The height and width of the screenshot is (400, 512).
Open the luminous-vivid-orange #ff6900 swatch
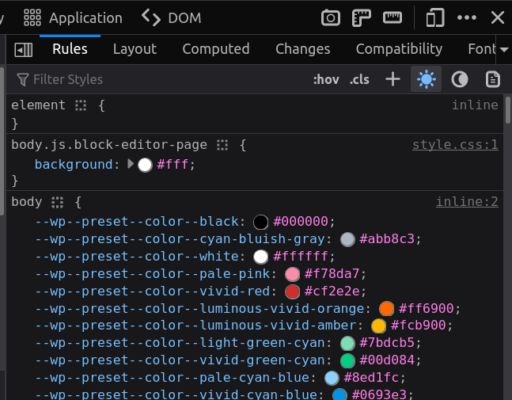[x=387, y=309]
